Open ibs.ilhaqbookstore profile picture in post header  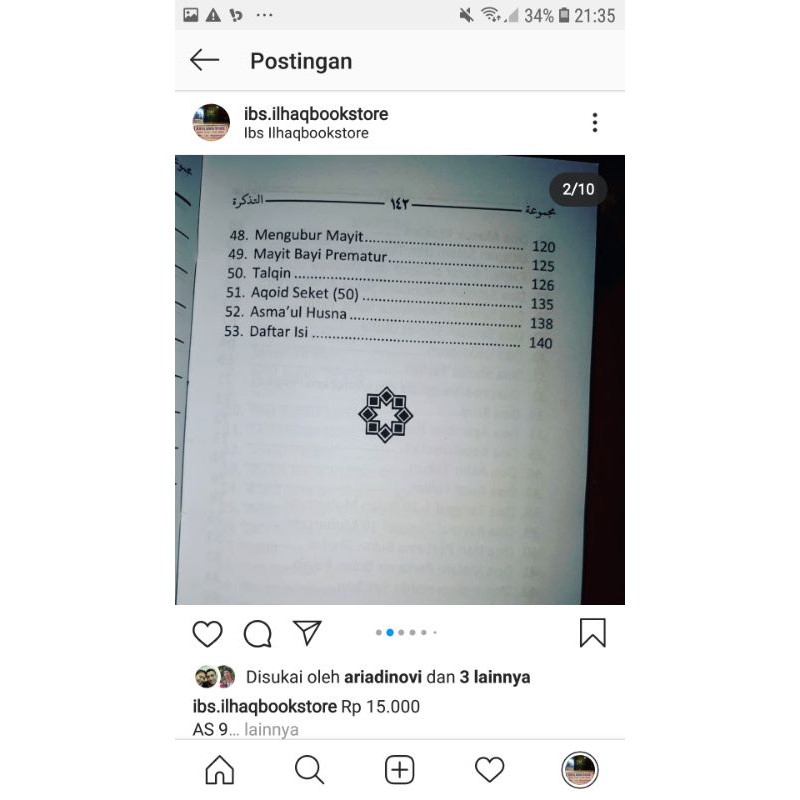pyautogui.click(x=211, y=122)
